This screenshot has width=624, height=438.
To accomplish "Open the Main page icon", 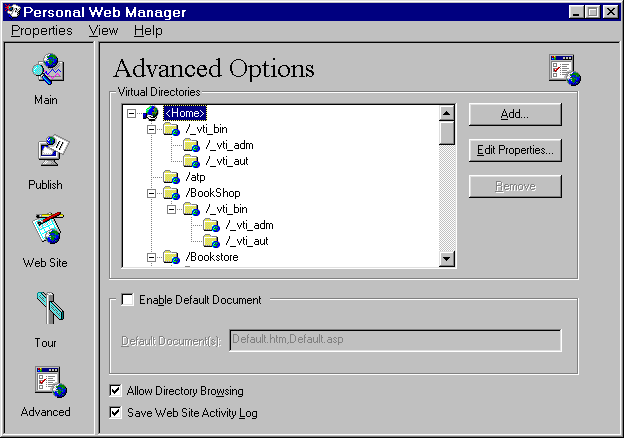I will [48, 69].
